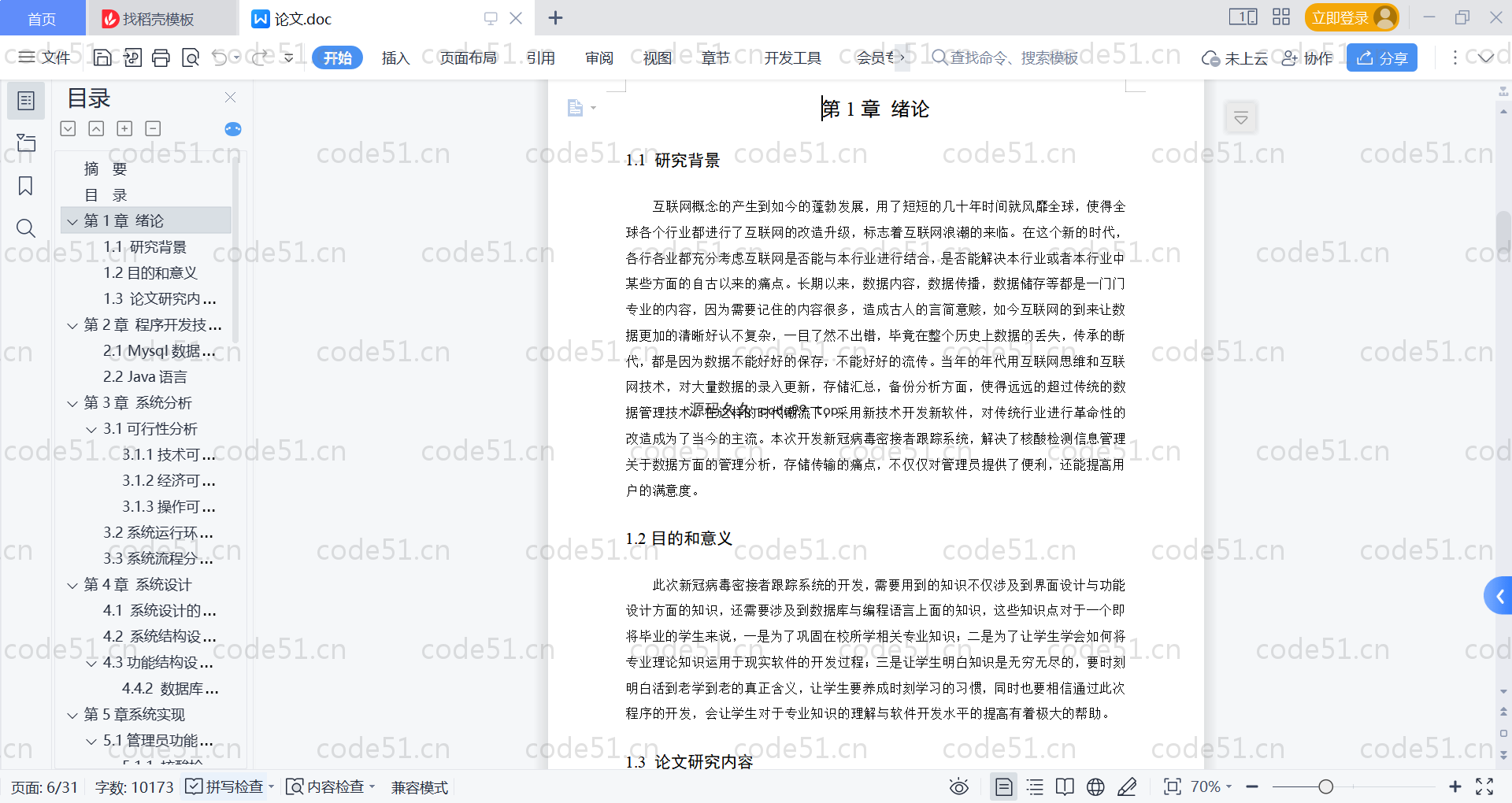The width and height of the screenshot is (1512, 803).
Task: Click the 分享 share button
Action: [x=1382, y=57]
